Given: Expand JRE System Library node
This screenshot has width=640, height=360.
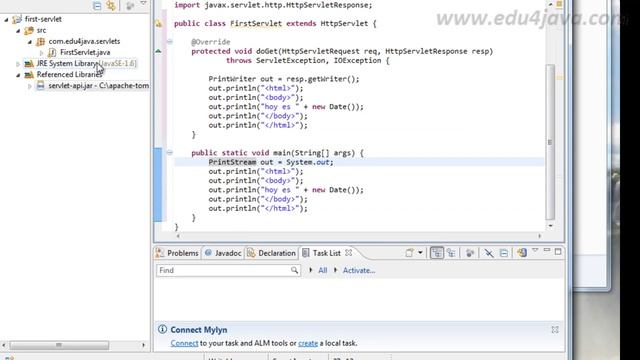Looking at the screenshot, I should point(18,64).
